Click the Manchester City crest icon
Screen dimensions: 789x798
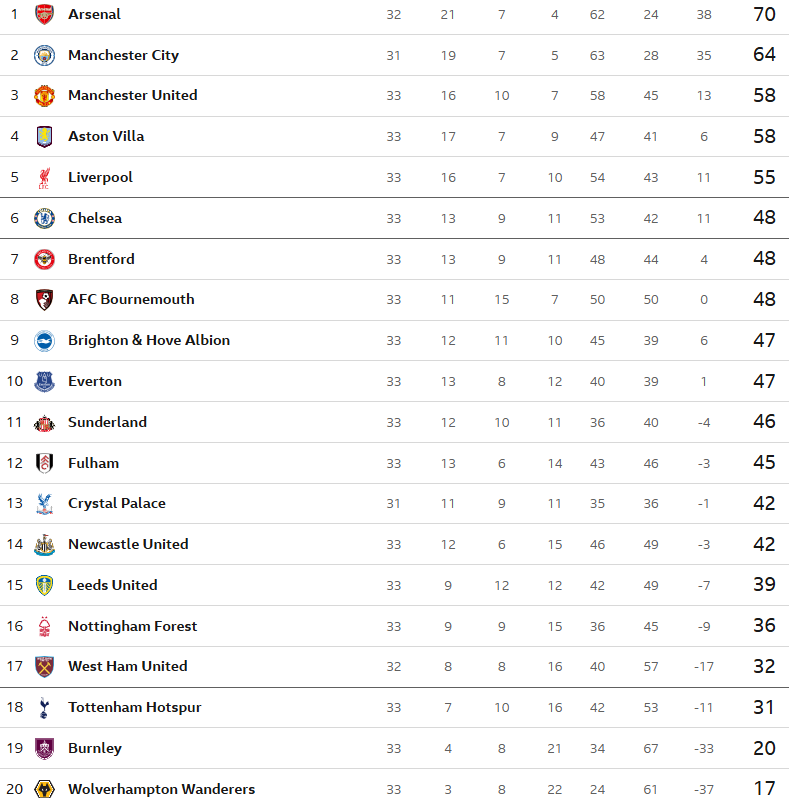point(44,55)
